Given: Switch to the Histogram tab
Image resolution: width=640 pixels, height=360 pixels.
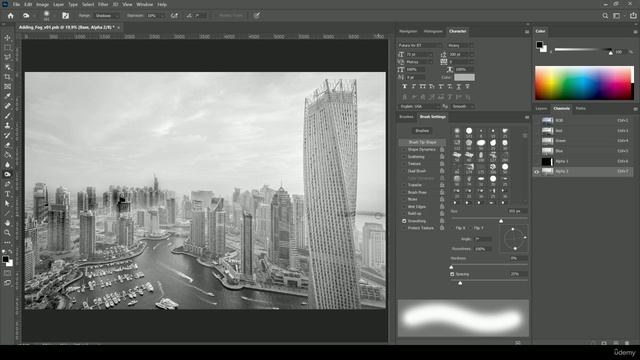Looking at the screenshot, I should click(x=433, y=31).
